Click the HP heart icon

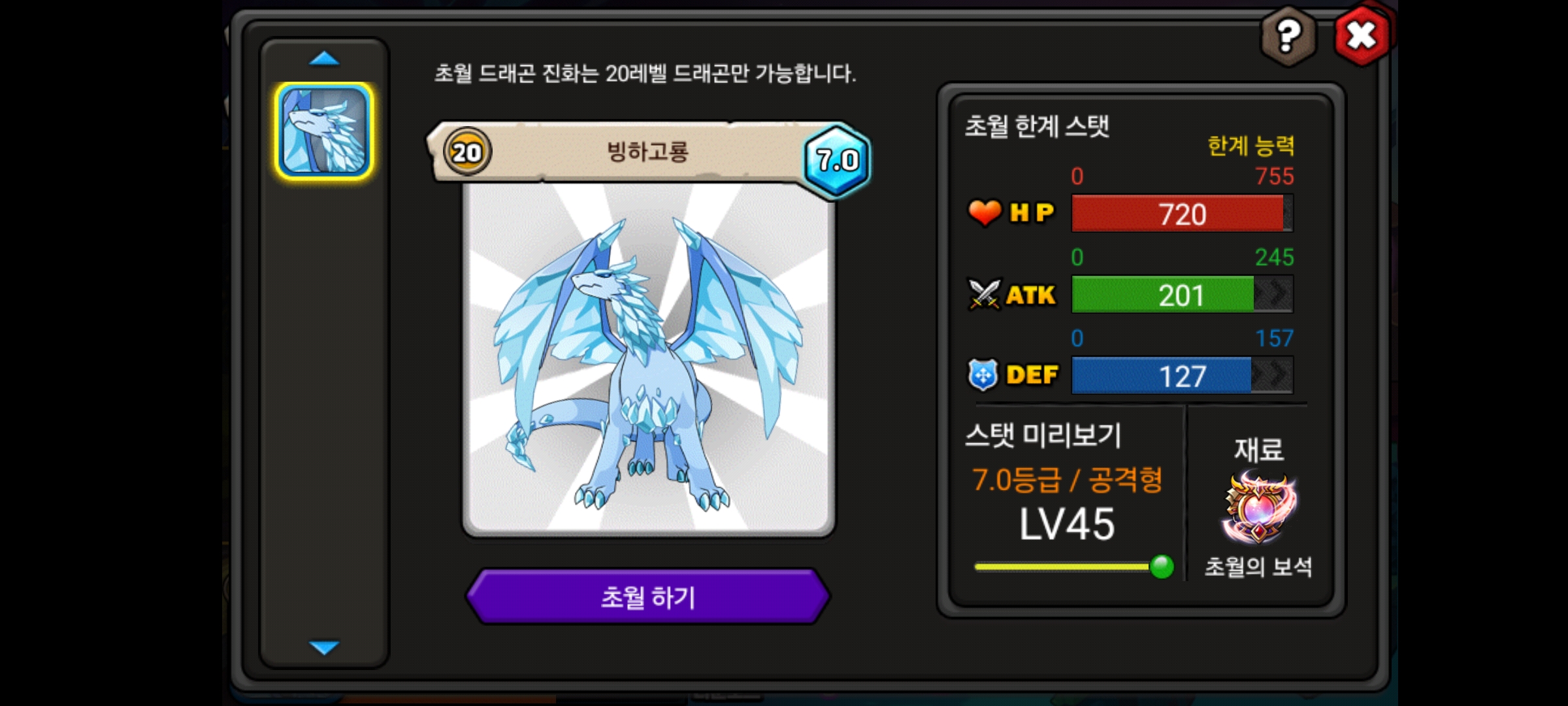pos(985,212)
